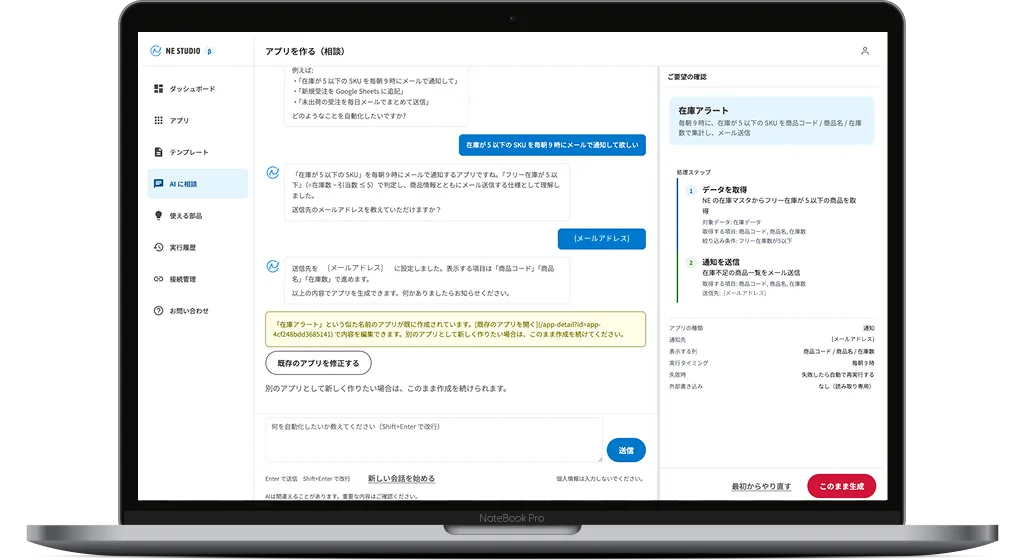The height and width of the screenshot is (560, 1025).
Task: Click the 在庫アラート summary card
Action: 771,121
